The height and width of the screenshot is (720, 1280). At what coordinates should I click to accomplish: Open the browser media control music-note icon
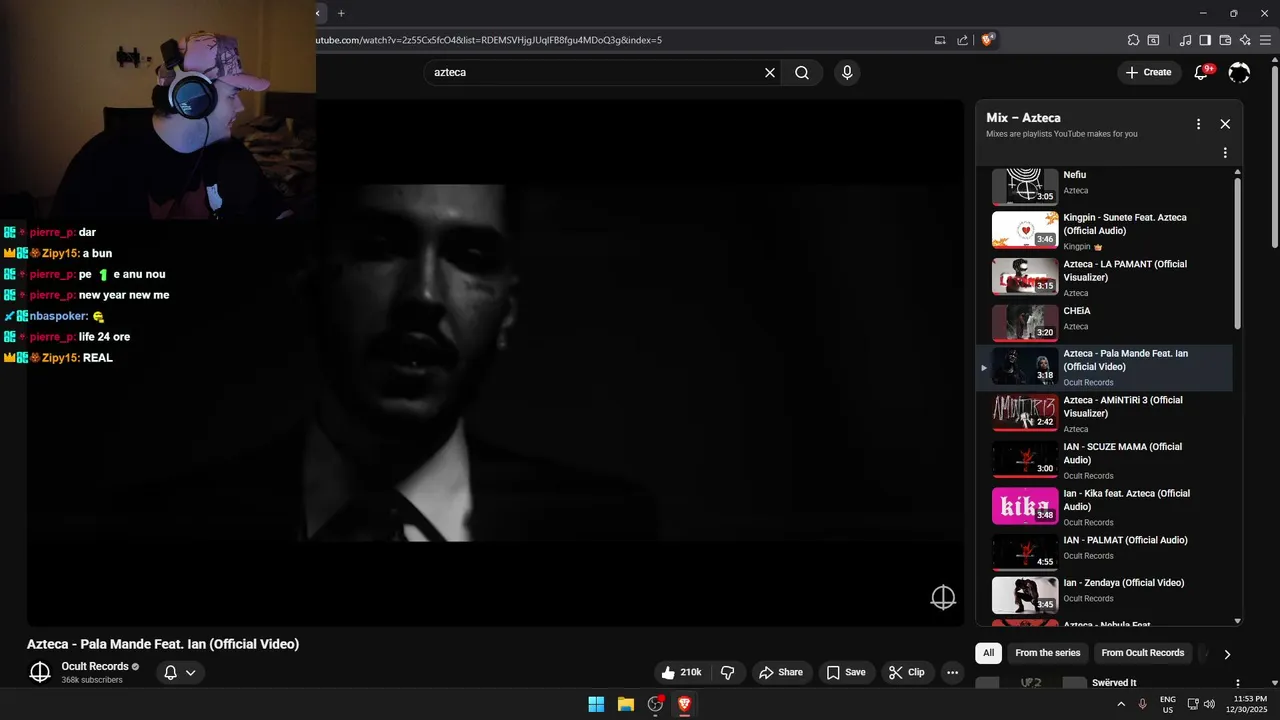pyautogui.click(x=1186, y=40)
